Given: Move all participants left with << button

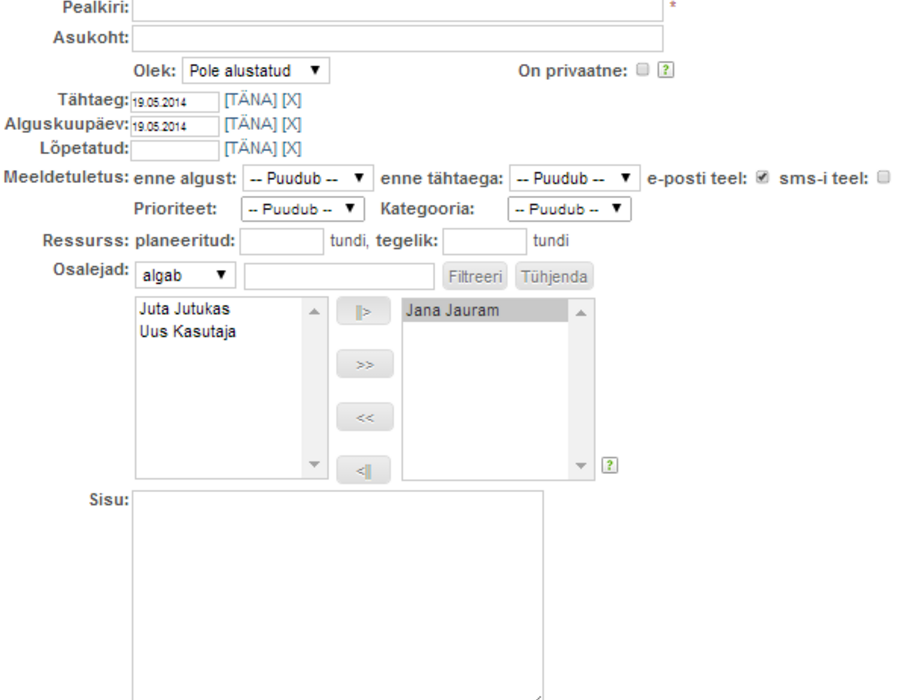Looking at the screenshot, I should (x=365, y=417).
